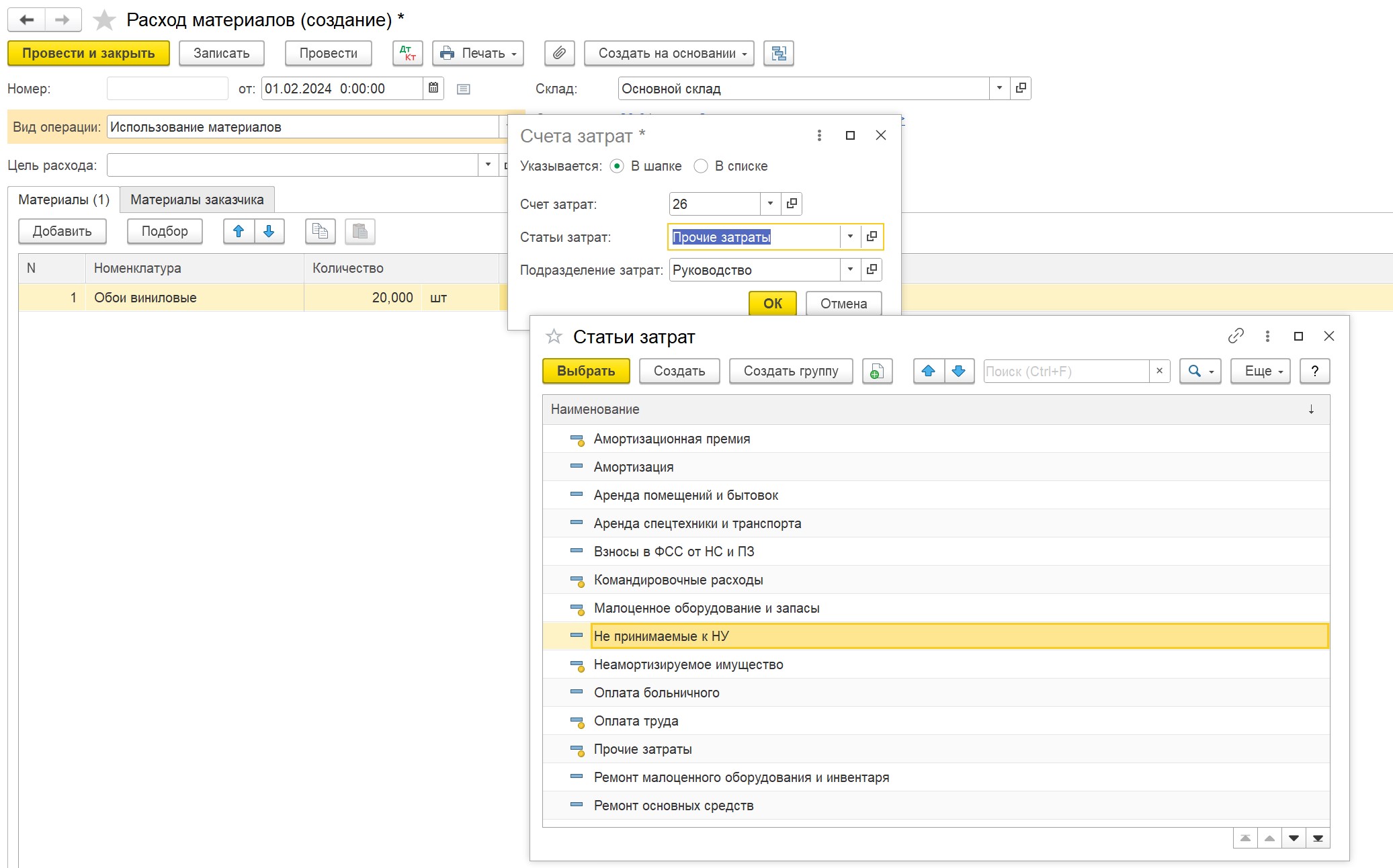The height and width of the screenshot is (868, 1393).
Task: Clear the search field X
Action: pyautogui.click(x=1159, y=371)
